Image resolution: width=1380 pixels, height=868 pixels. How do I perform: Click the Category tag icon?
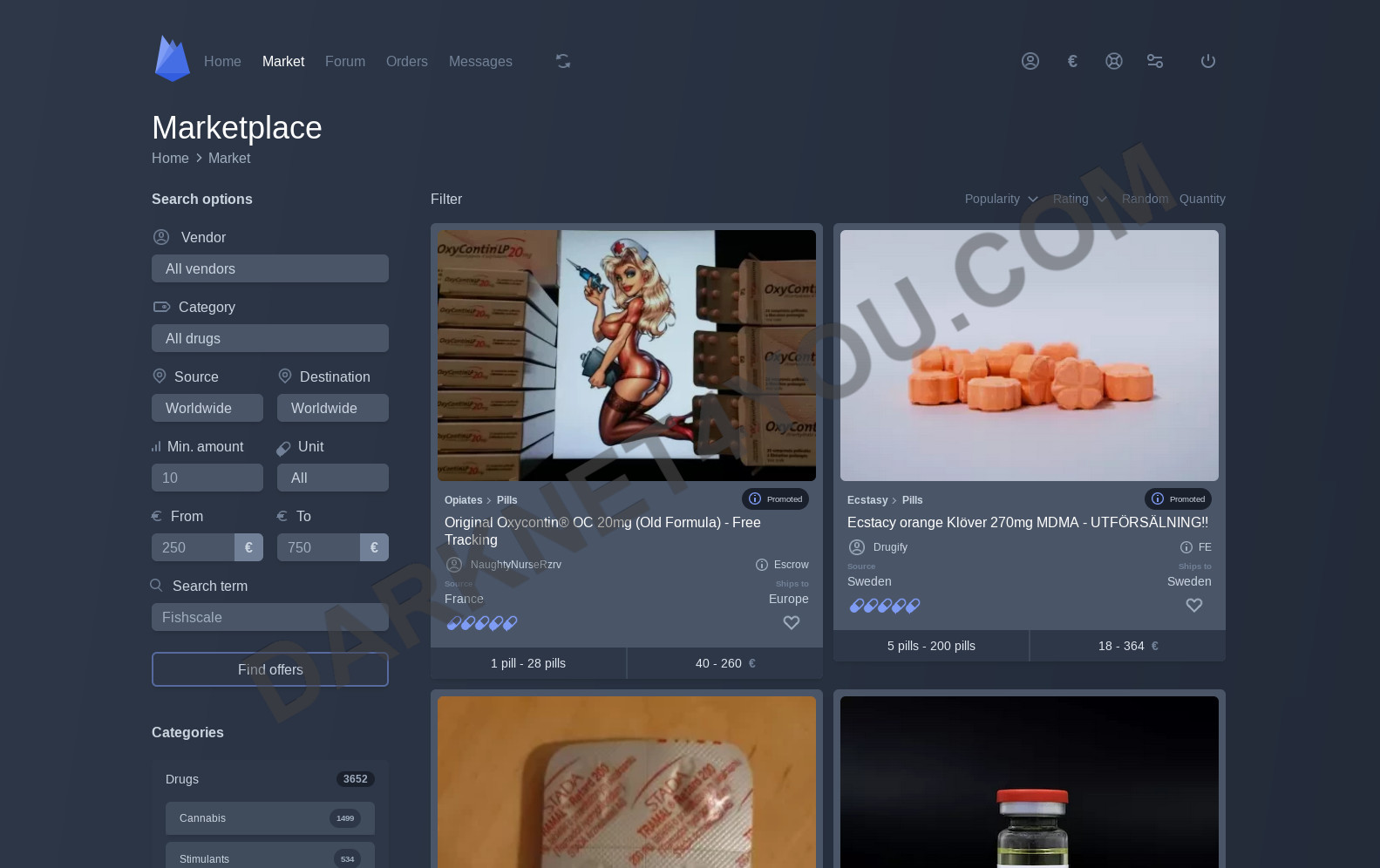coord(161,307)
